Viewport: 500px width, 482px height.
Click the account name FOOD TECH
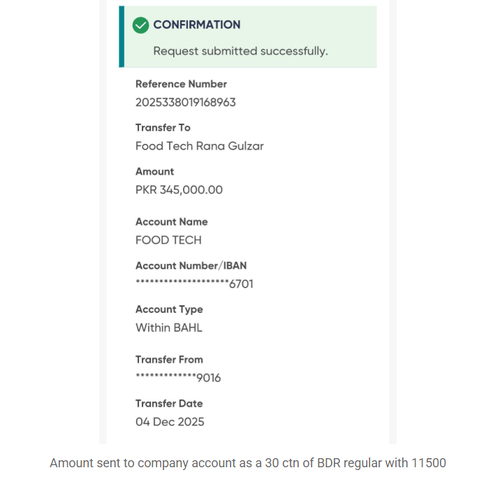coord(169,240)
